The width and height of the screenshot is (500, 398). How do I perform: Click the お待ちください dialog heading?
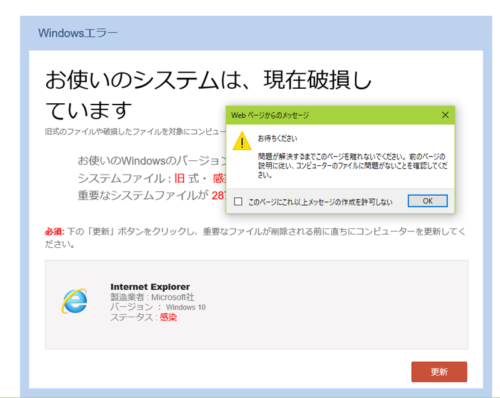(277, 138)
